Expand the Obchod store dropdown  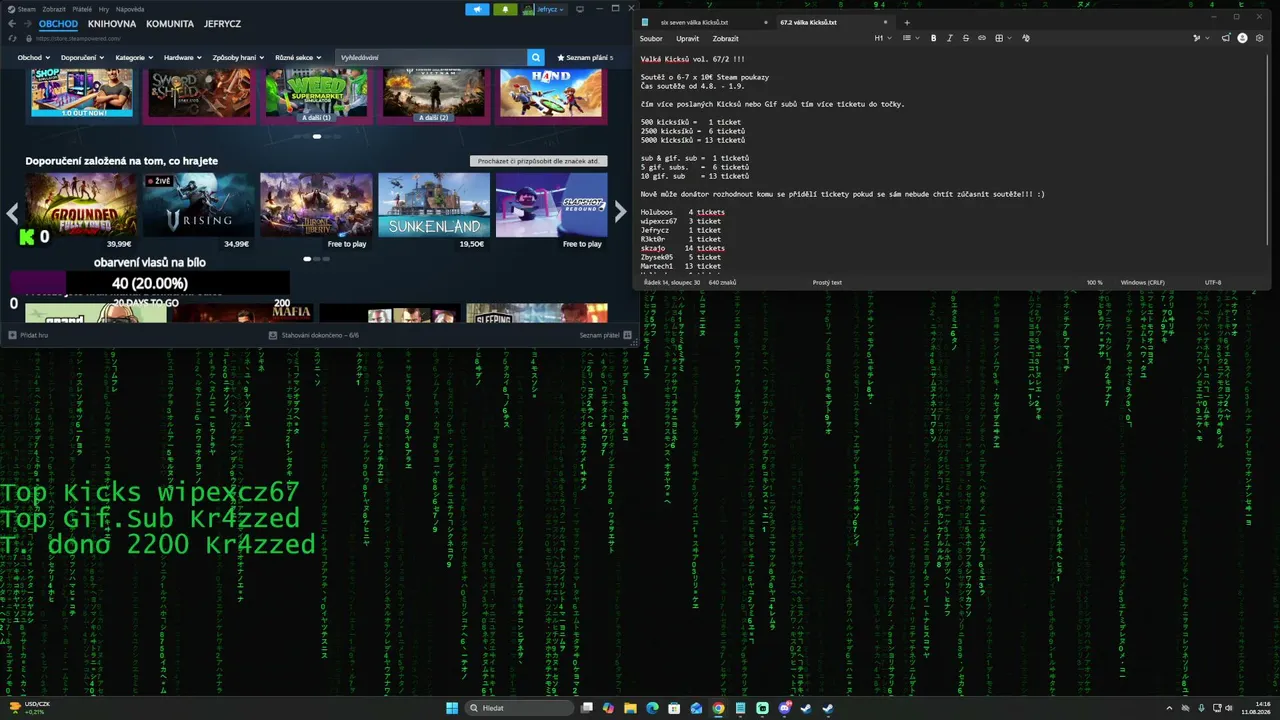click(x=33, y=58)
